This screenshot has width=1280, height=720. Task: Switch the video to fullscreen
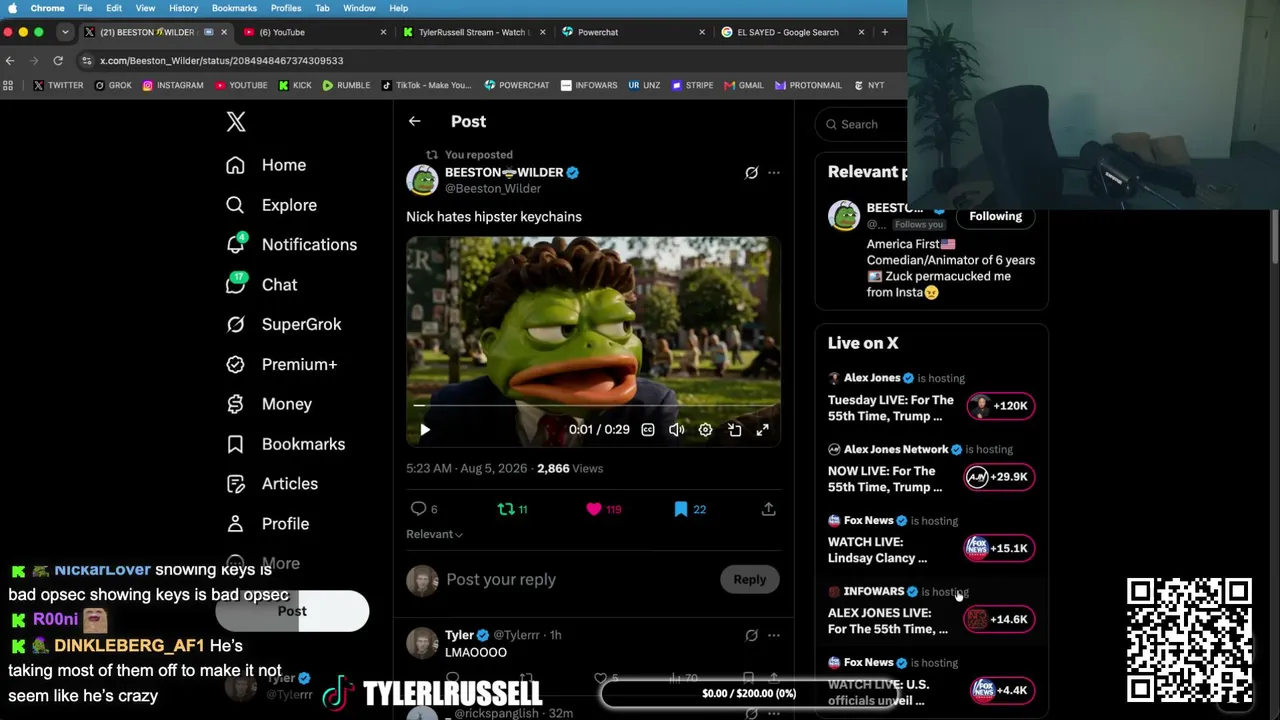coord(763,430)
